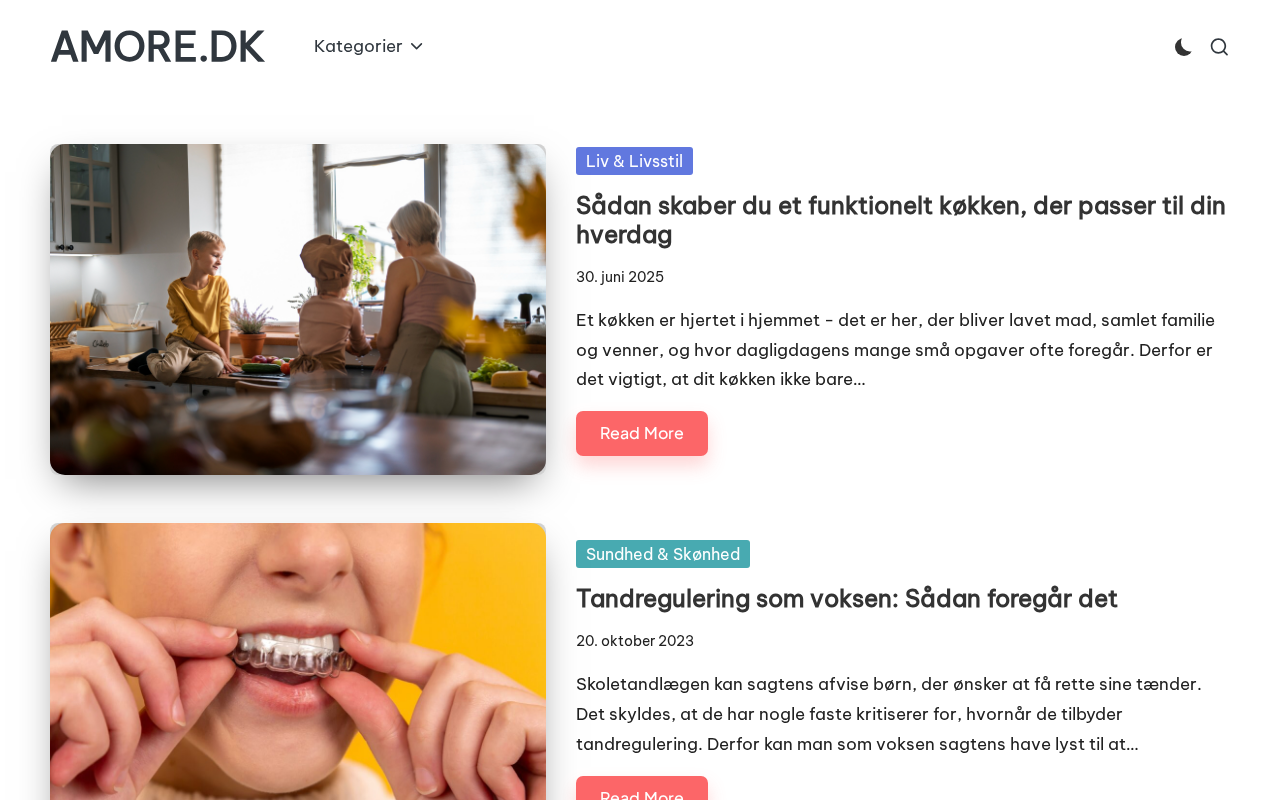
Task: Open the Kategorier menu
Action: 368,46
